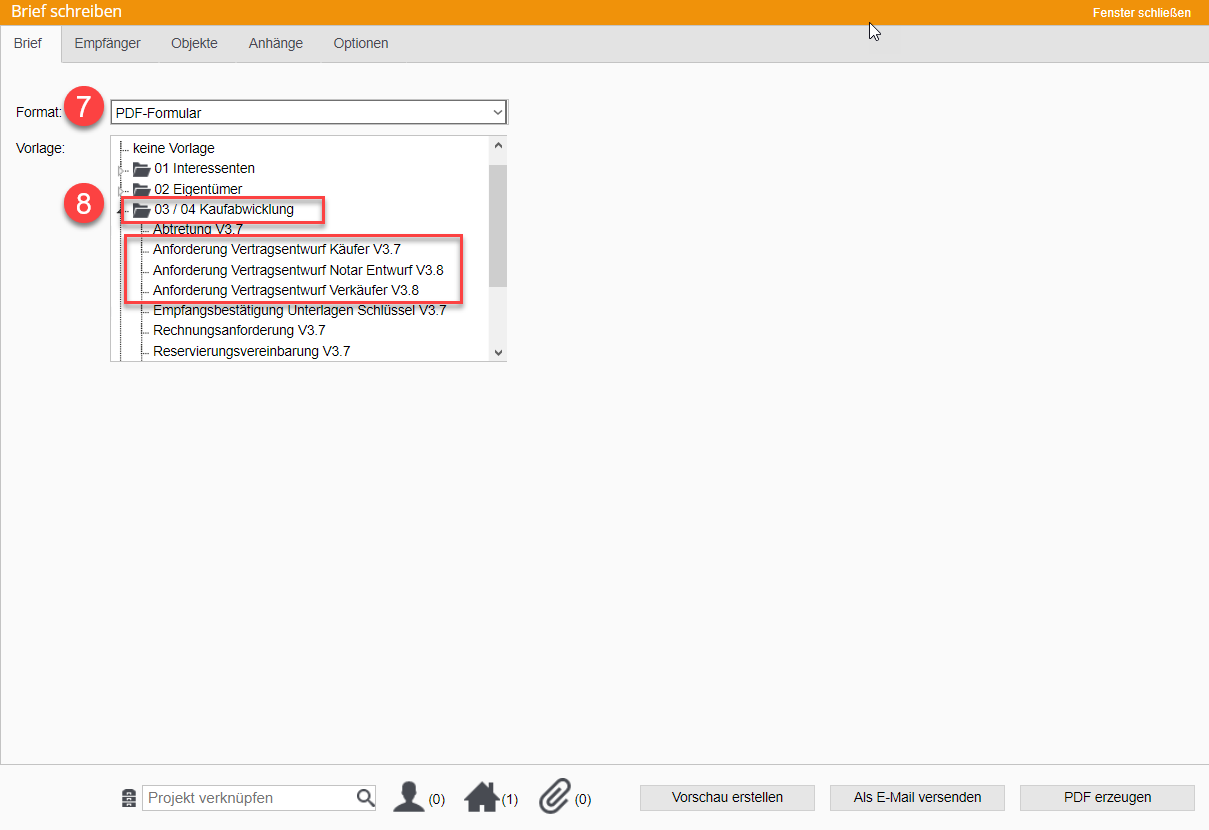Click the template list scroll-down arrow
The height and width of the screenshot is (830, 1209).
498,352
